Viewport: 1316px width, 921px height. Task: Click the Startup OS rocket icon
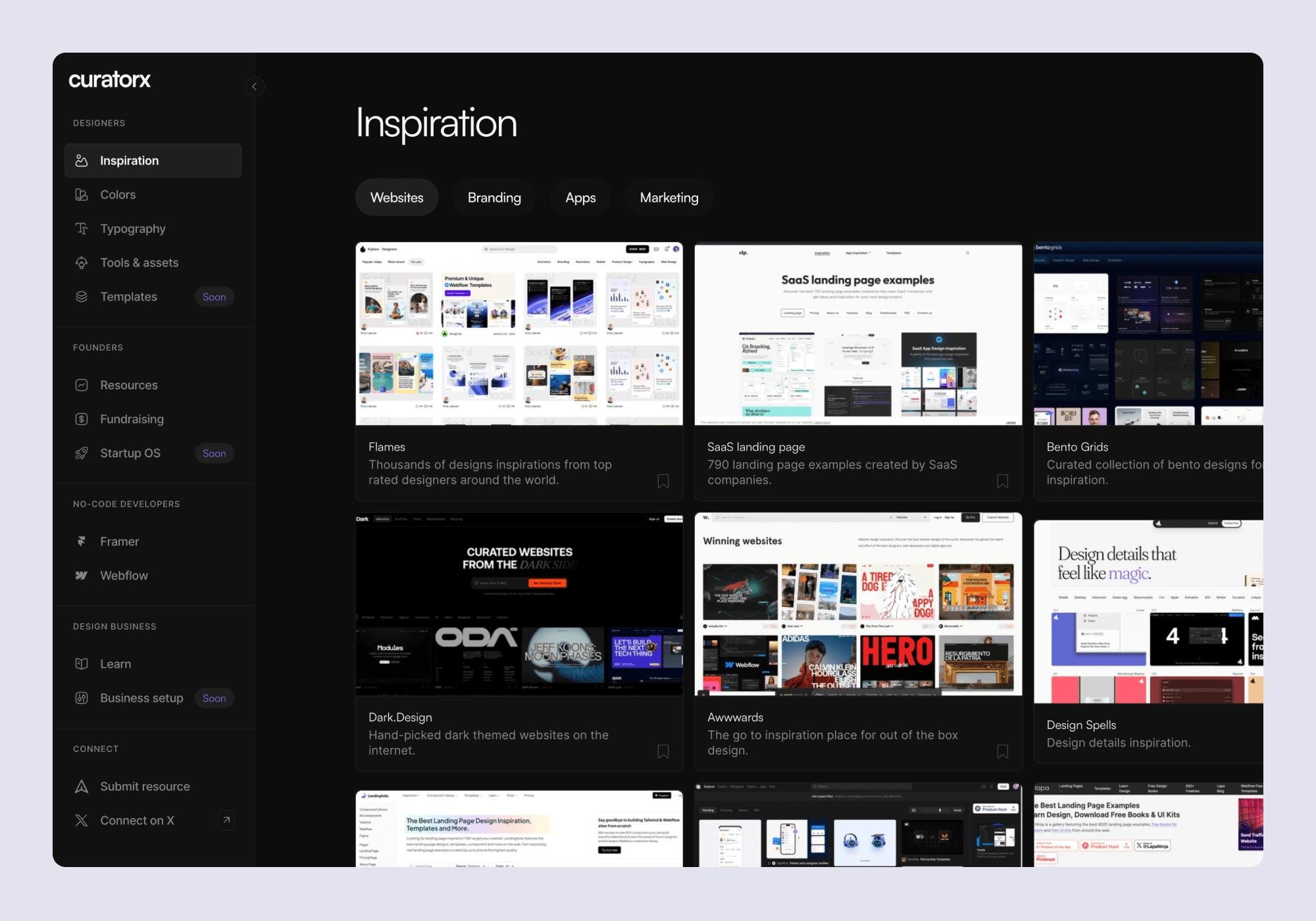tap(82, 453)
